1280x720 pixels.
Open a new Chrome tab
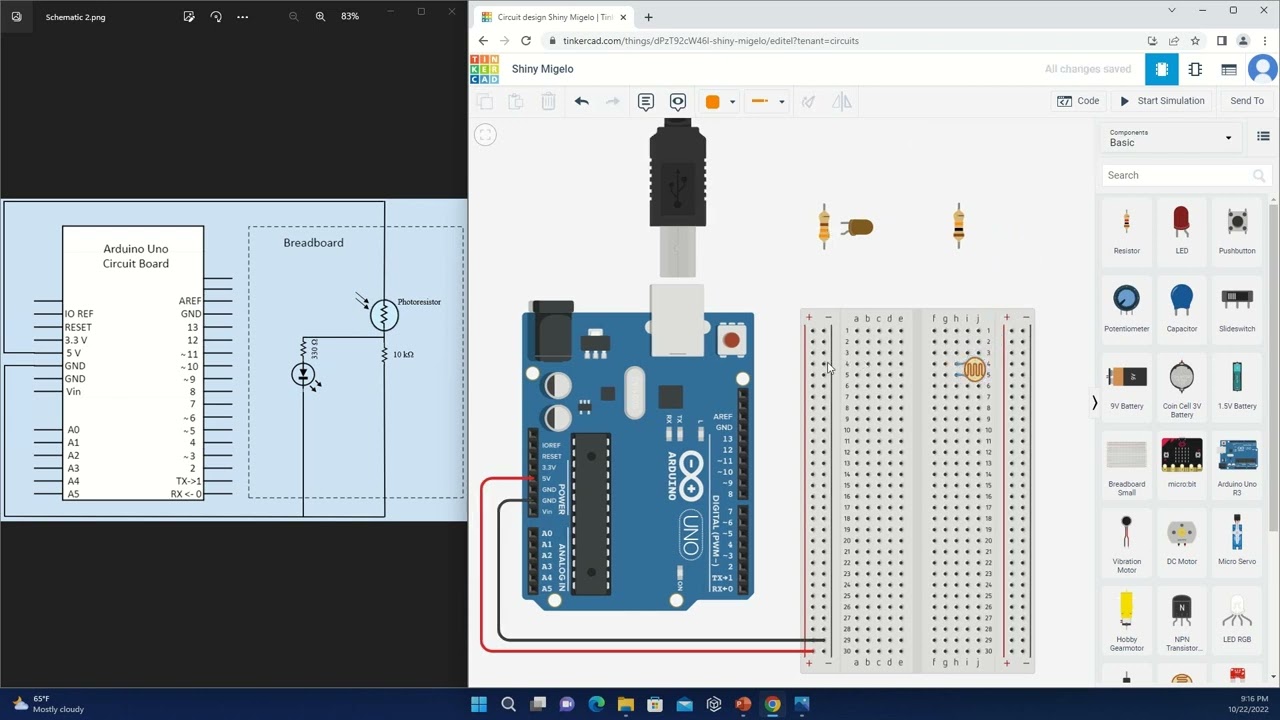click(x=648, y=17)
